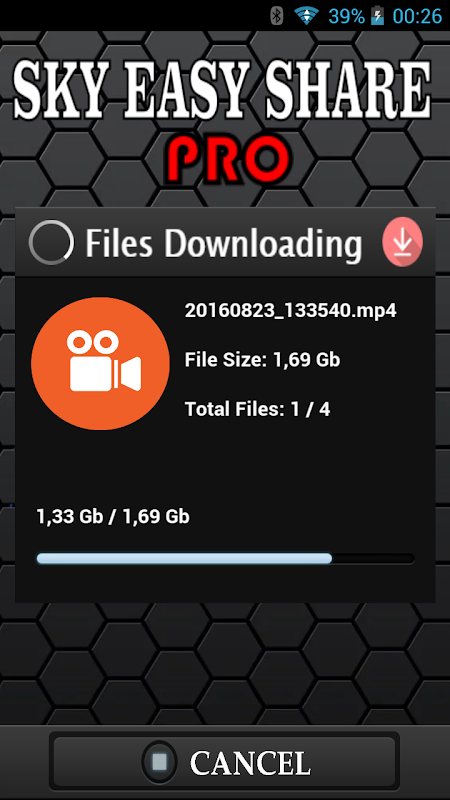
Task: Tap the Files Downloading header text
Action: pos(223,242)
